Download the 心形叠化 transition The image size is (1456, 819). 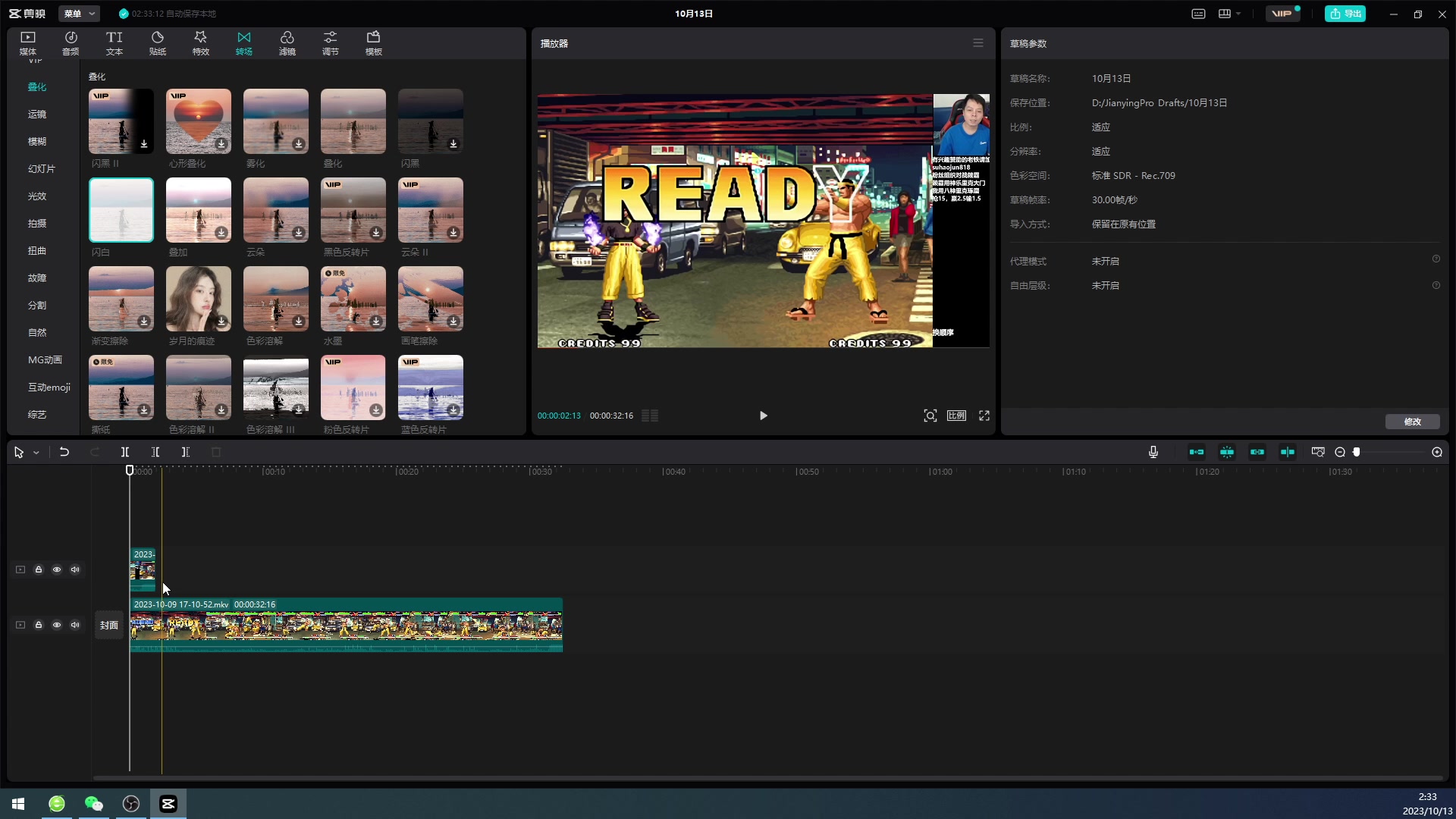(x=221, y=144)
